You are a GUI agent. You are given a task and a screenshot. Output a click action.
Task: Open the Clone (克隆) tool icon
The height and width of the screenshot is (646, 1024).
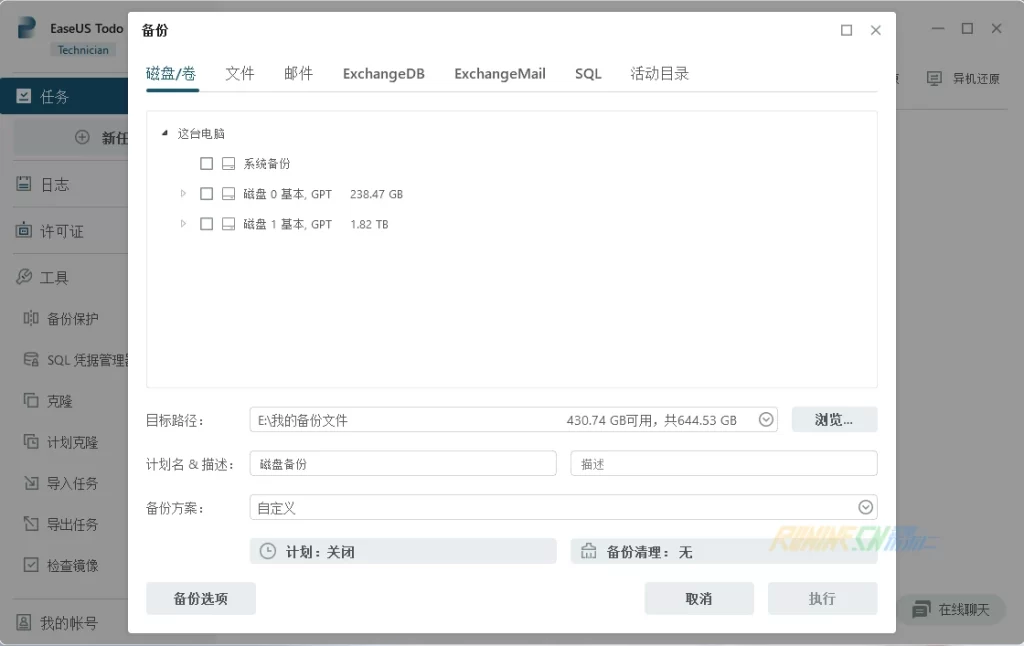(30, 401)
